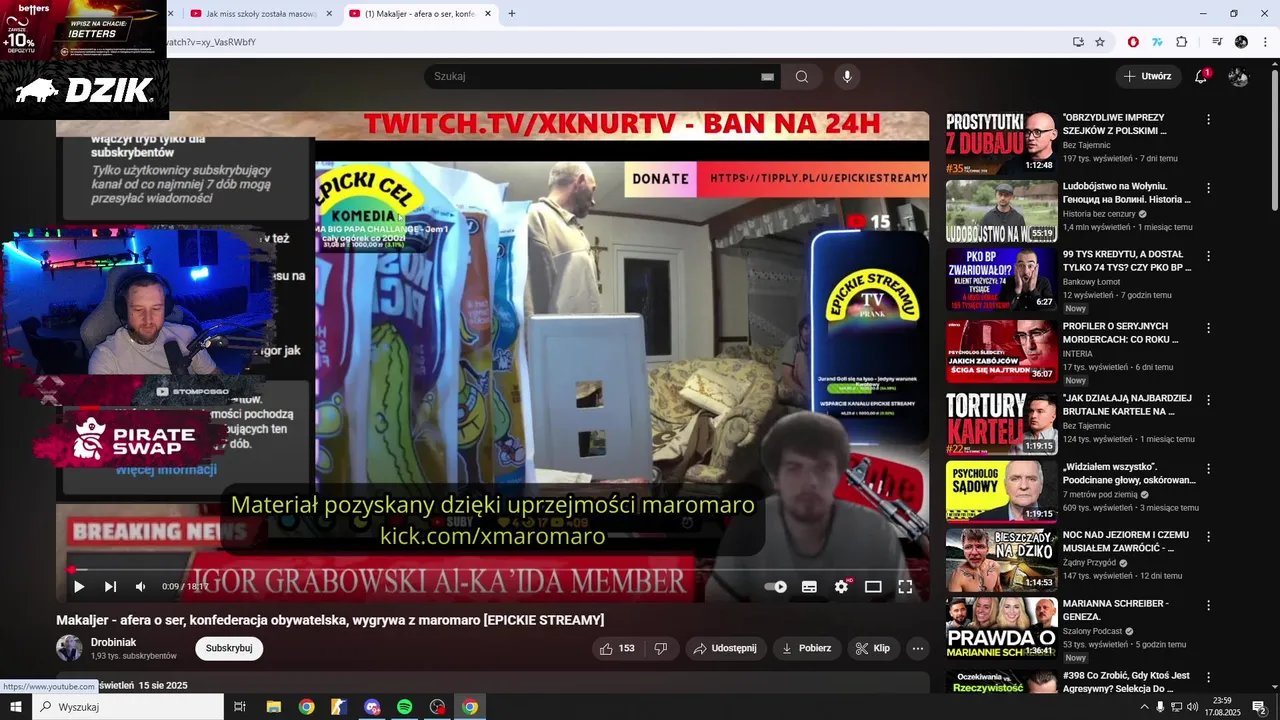Open options for Obrzydliwe imprezy szejków video
This screenshot has width=1280, height=720.
(x=1208, y=119)
